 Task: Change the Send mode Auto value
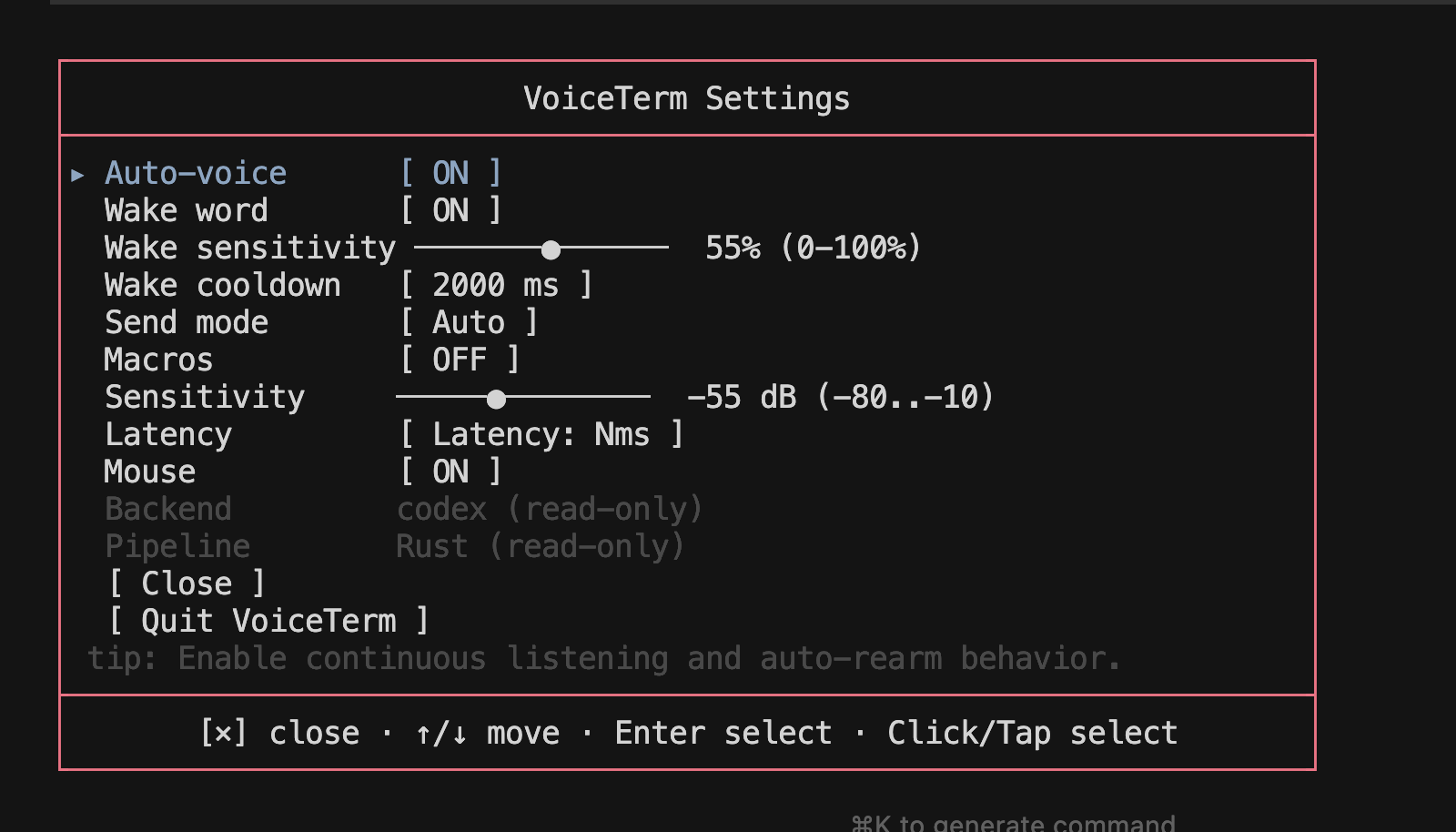pos(470,322)
